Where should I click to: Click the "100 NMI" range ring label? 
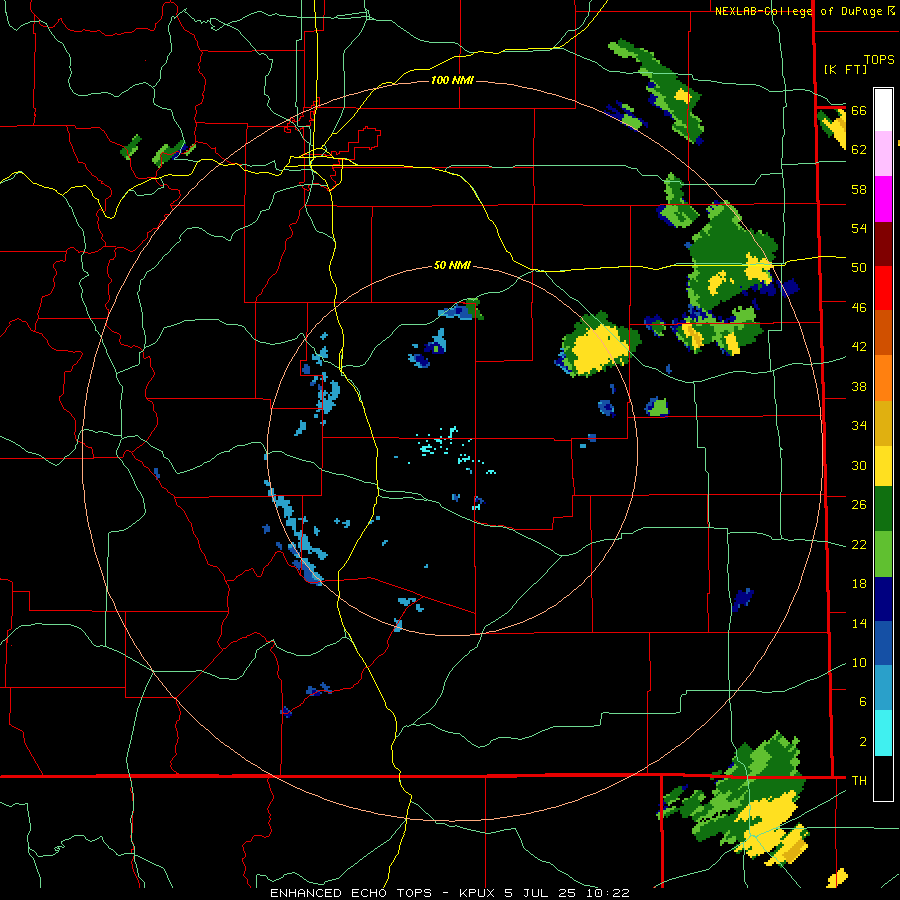tap(452, 80)
